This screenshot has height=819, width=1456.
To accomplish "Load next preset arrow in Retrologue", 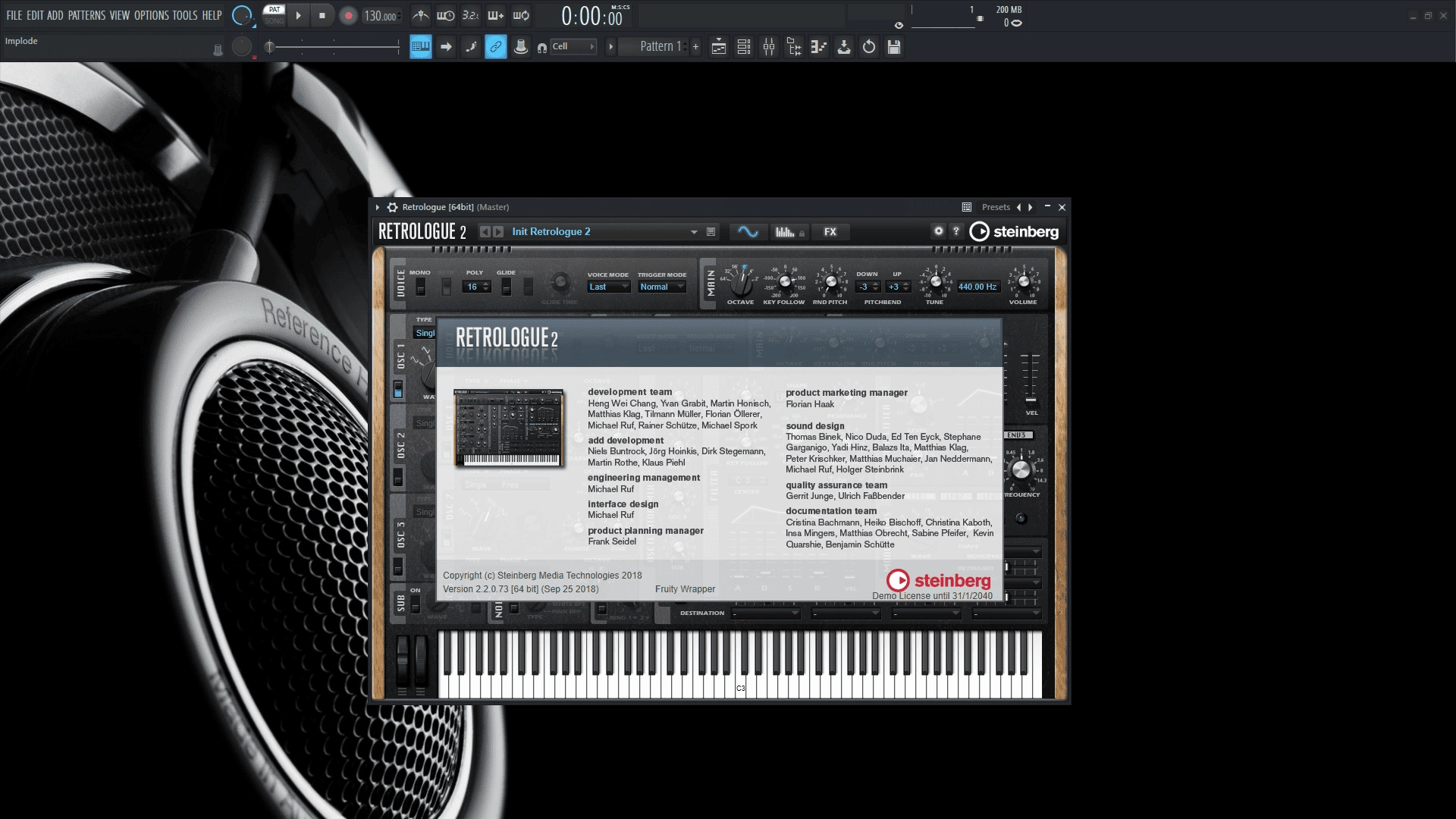I will (498, 232).
